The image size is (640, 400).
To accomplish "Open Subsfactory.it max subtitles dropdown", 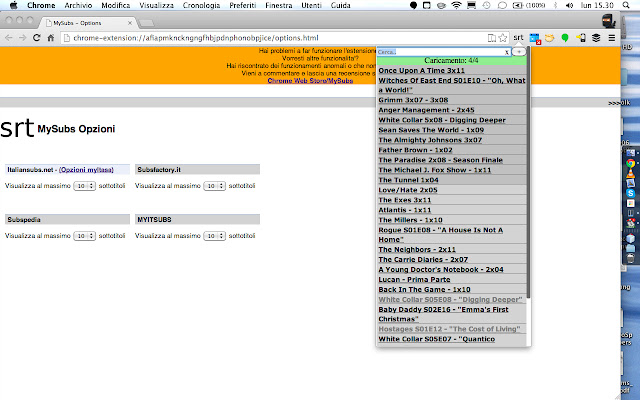I will 215,186.
